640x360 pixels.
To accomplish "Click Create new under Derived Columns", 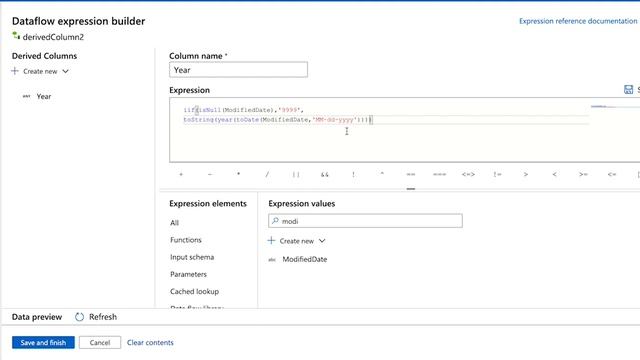I will click(40, 71).
